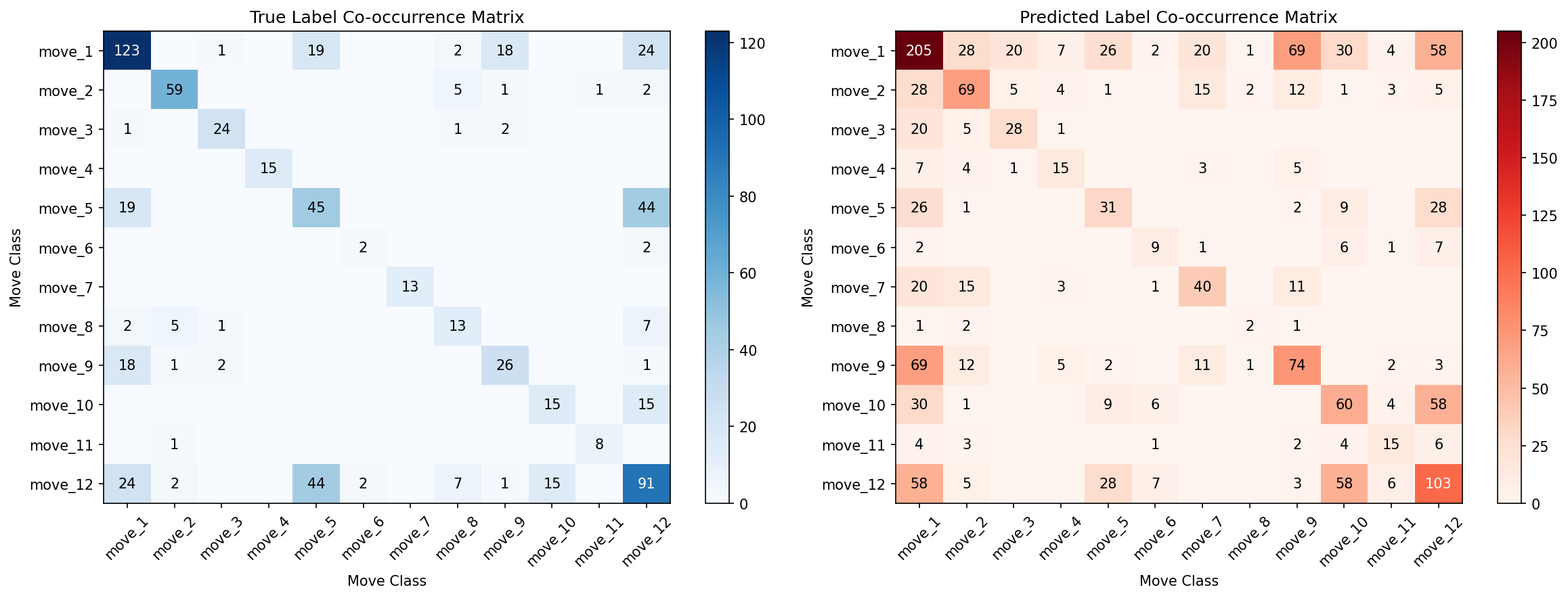
Task: Click the 120 tick on blue colorbar
Action: tap(747, 43)
